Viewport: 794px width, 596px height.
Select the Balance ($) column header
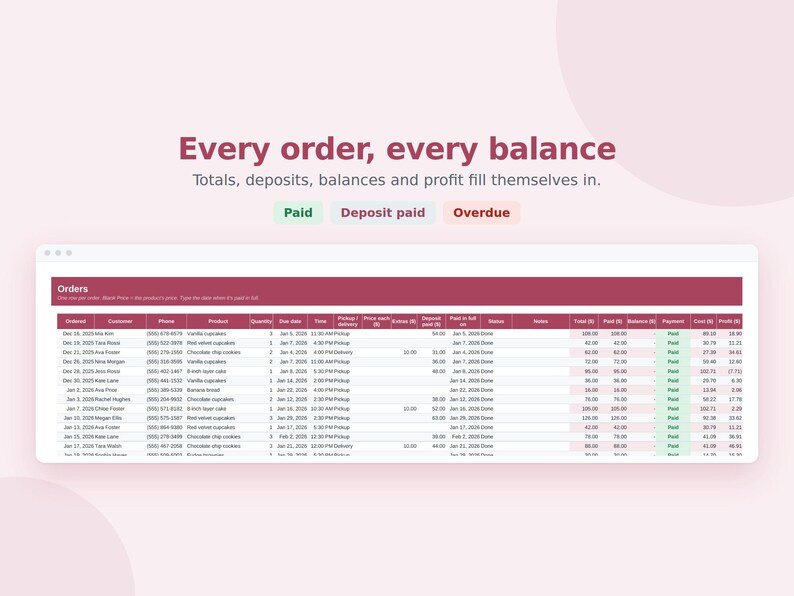tap(641, 322)
